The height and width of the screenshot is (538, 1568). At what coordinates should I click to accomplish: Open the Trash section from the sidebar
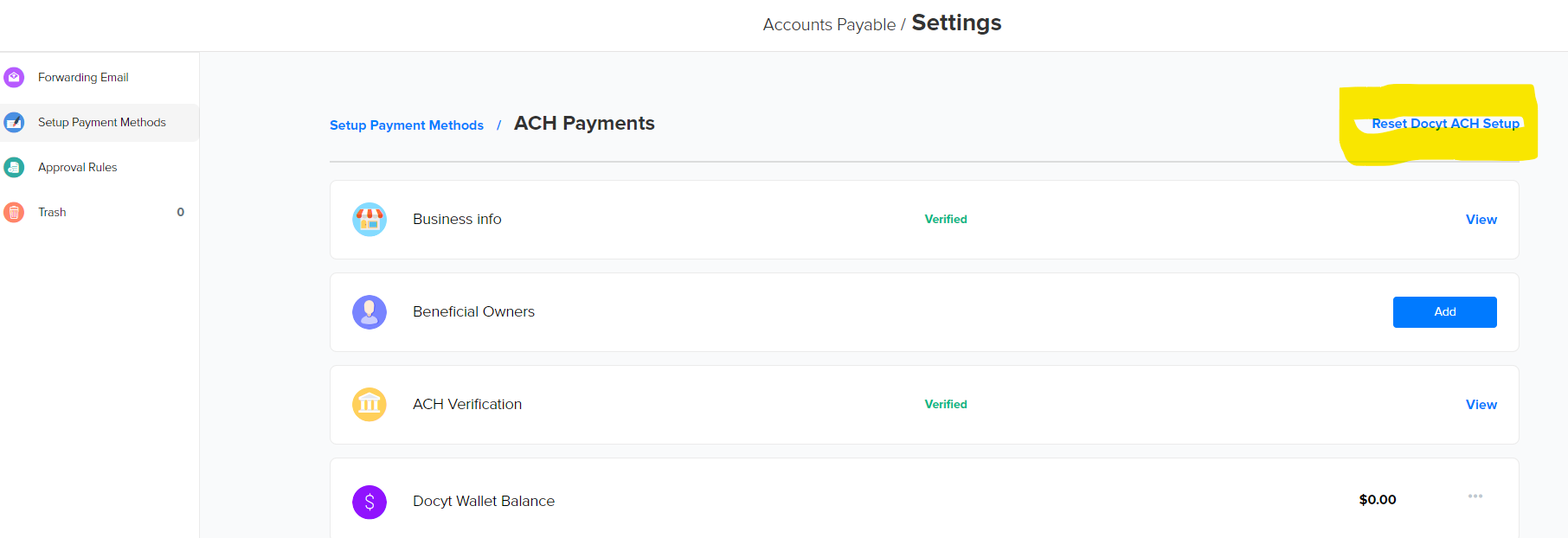[x=52, y=212]
